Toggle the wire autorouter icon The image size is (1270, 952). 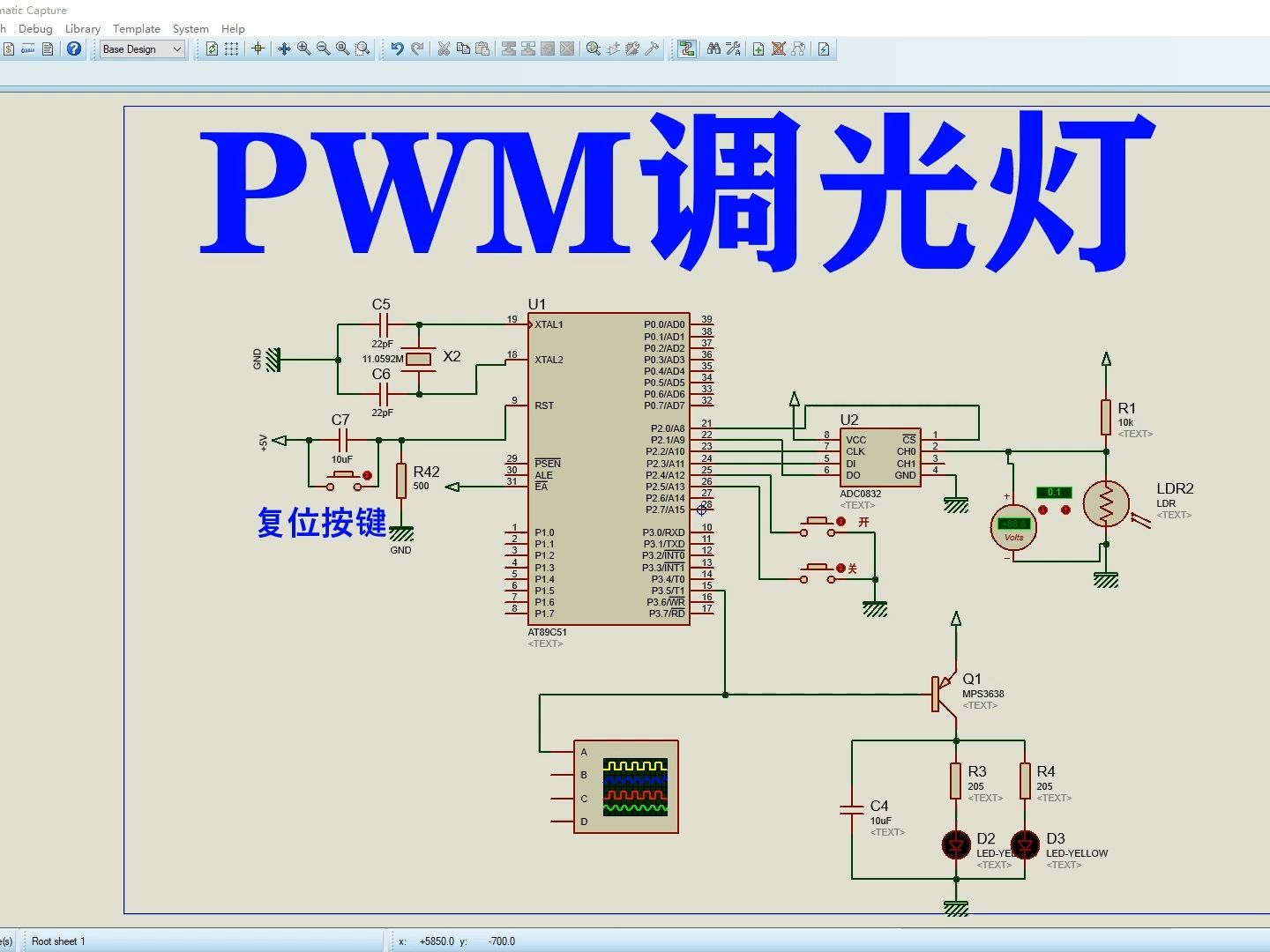tap(687, 49)
